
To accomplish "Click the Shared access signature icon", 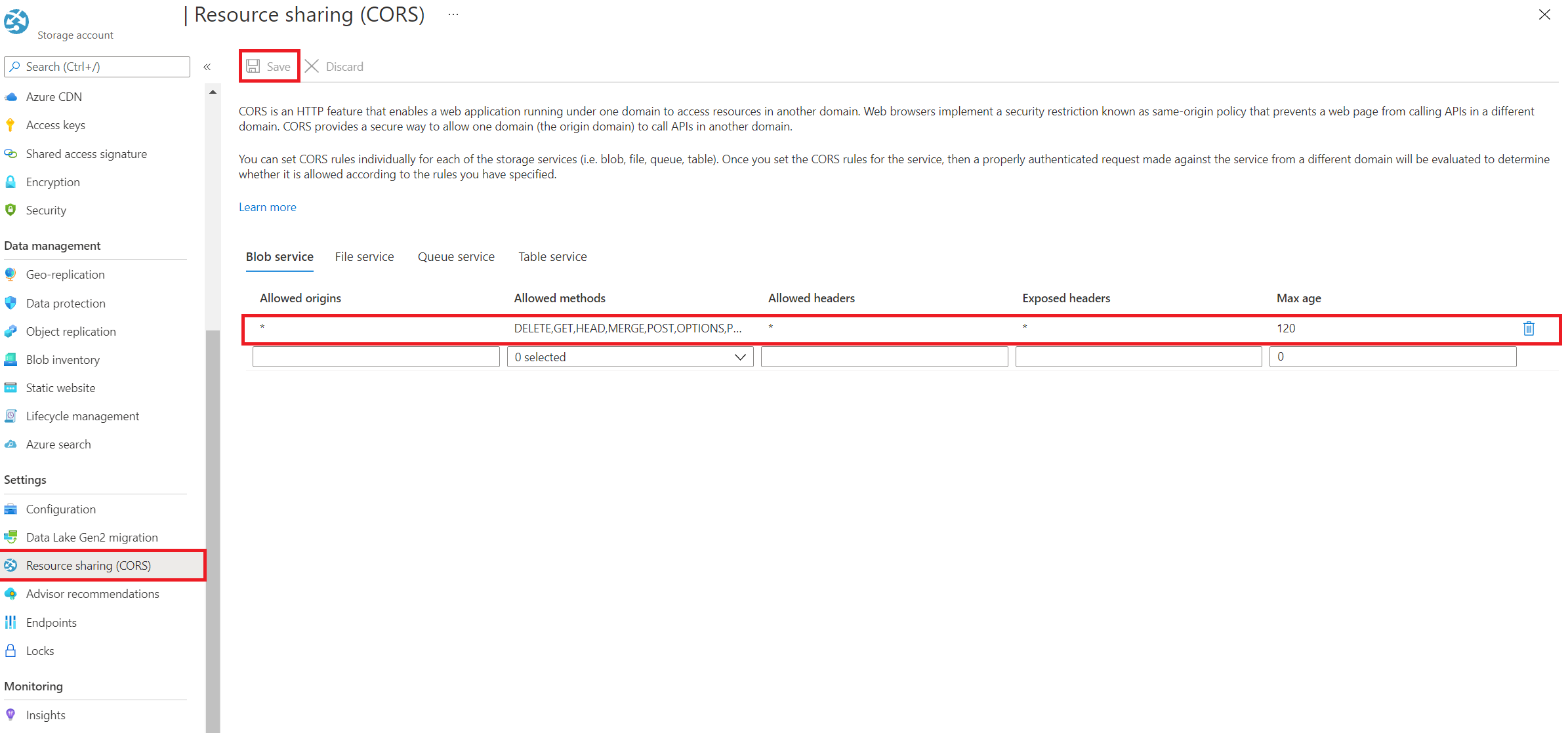I will [x=10, y=154].
